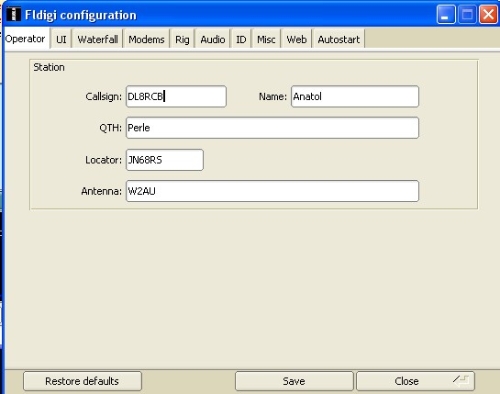Image resolution: width=500 pixels, height=394 pixels.
Task: Select the Audio tab
Action: tap(213, 39)
